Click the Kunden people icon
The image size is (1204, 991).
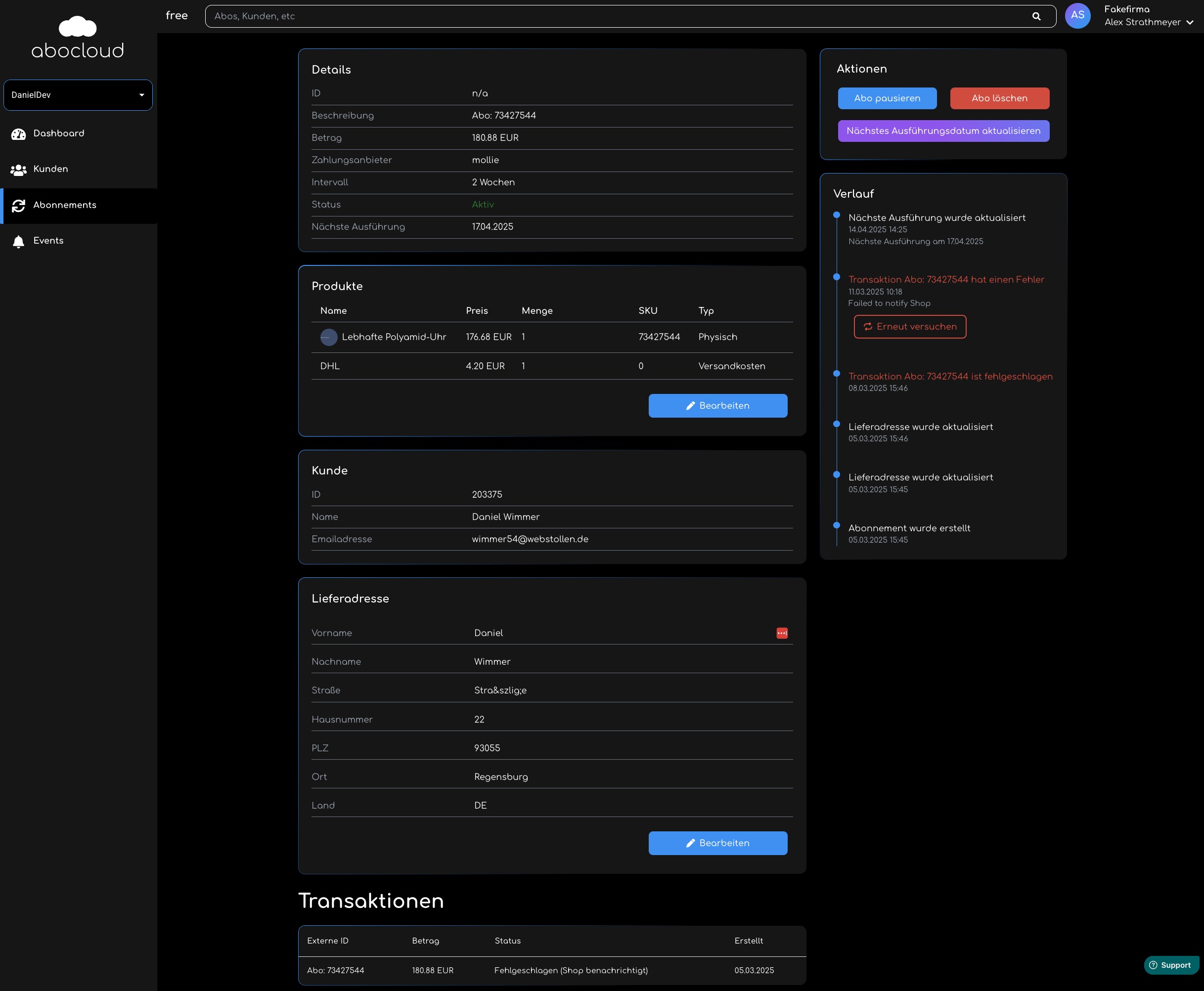tap(18, 170)
